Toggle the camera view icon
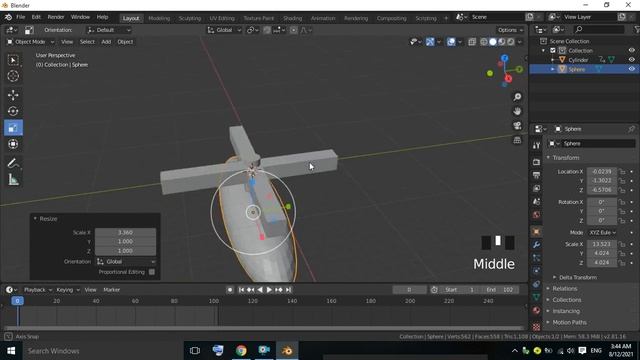The height and width of the screenshot is (360, 640). pyautogui.click(x=517, y=125)
